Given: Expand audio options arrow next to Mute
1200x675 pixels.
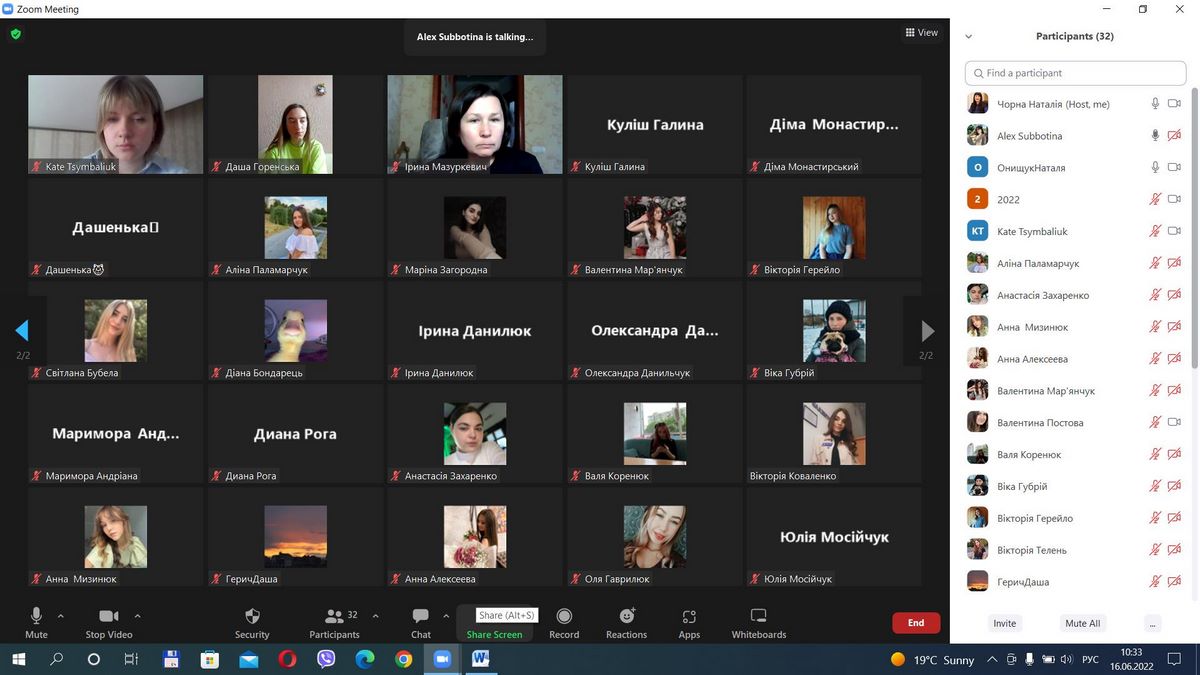Looking at the screenshot, I should coord(61,616).
